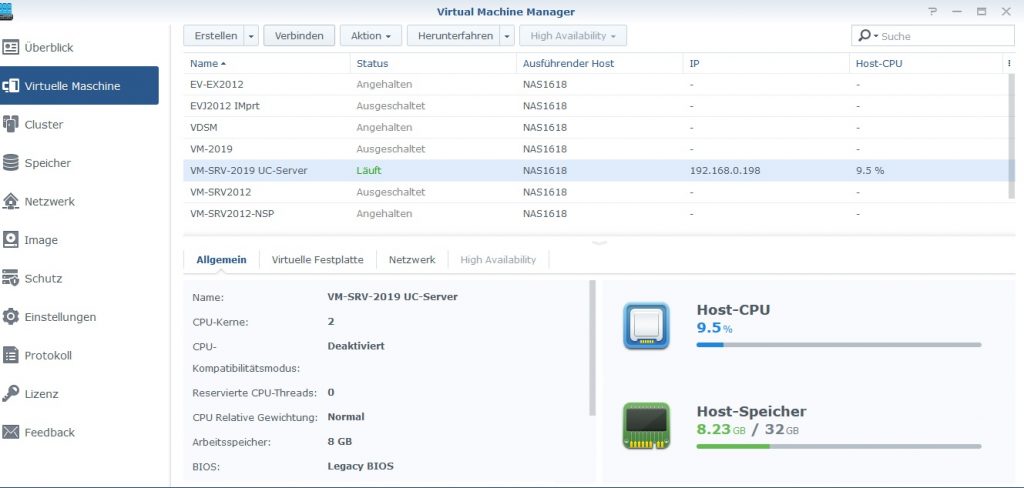Click the Einstellungen gear icon
The height and width of the screenshot is (488, 1024).
point(10,317)
